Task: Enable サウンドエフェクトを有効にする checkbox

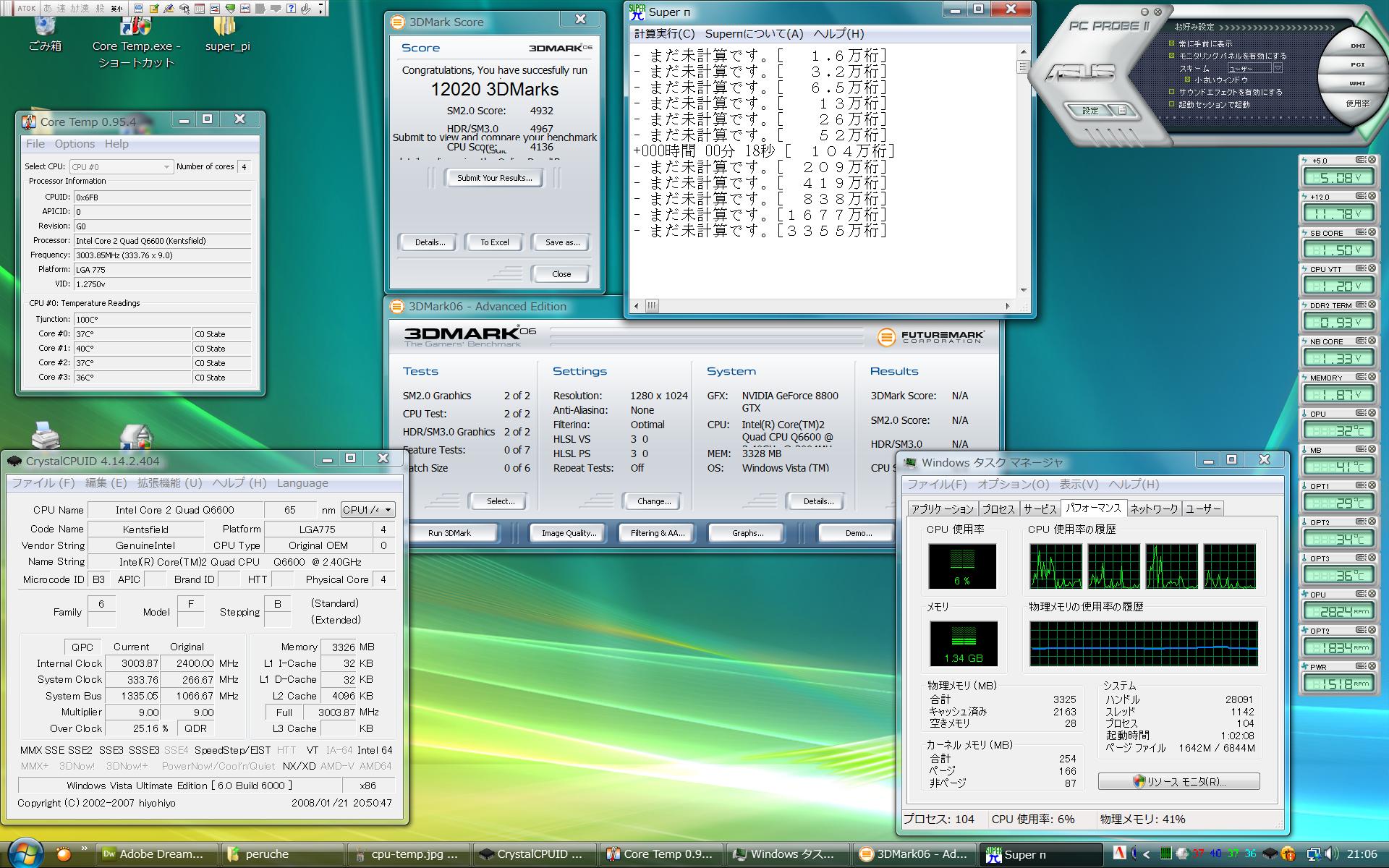Action: point(1172,92)
